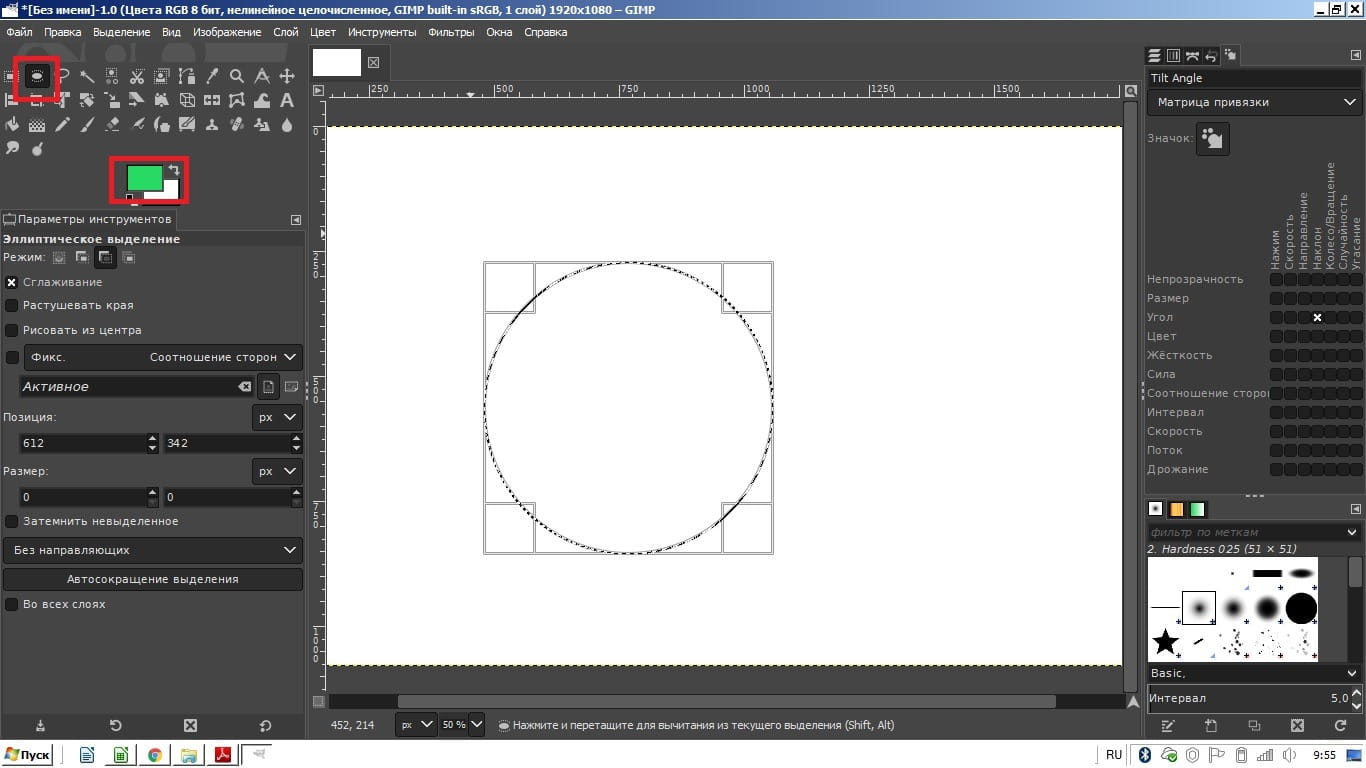1366x768 pixels.
Task: Open the Фильтры menu
Action: click(x=451, y=32)
